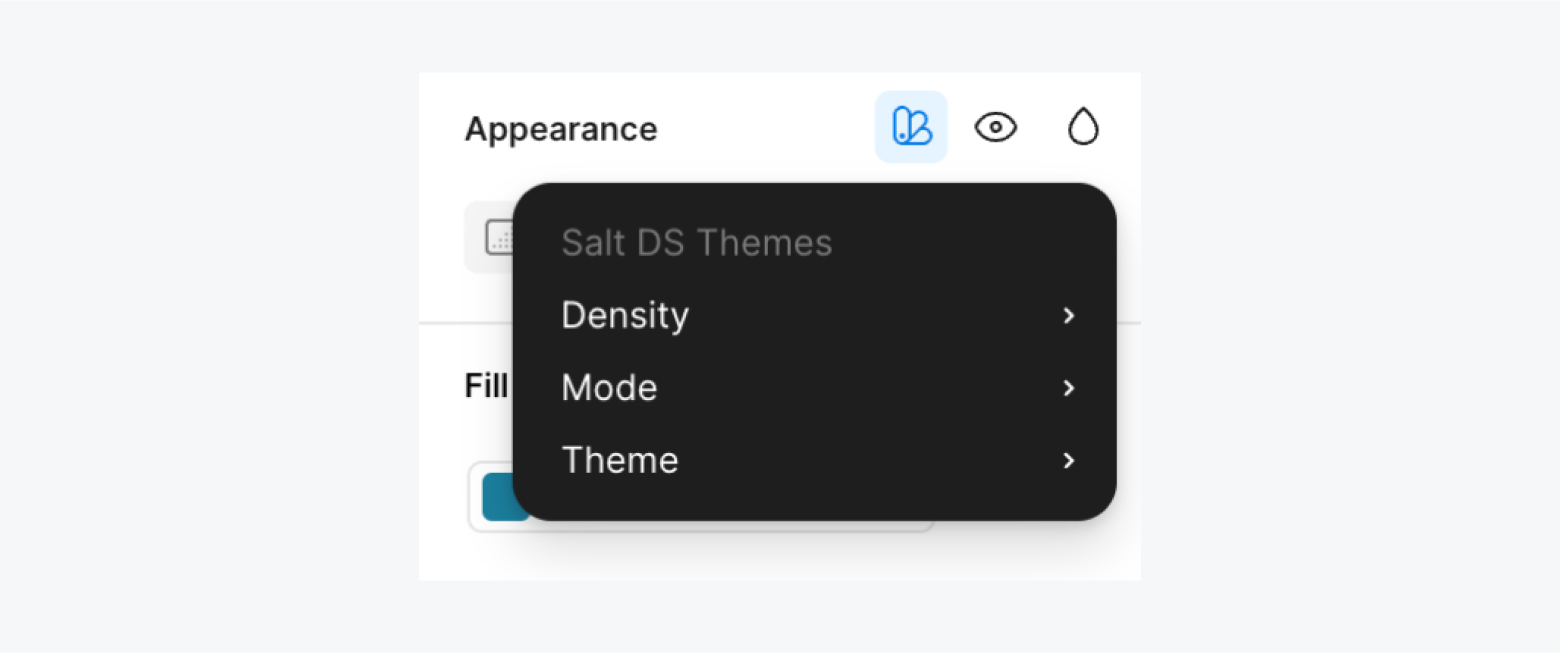This screenshot has width=1560, height=653.
Task: Click the Appearance panel title
Action: [560, 128]
